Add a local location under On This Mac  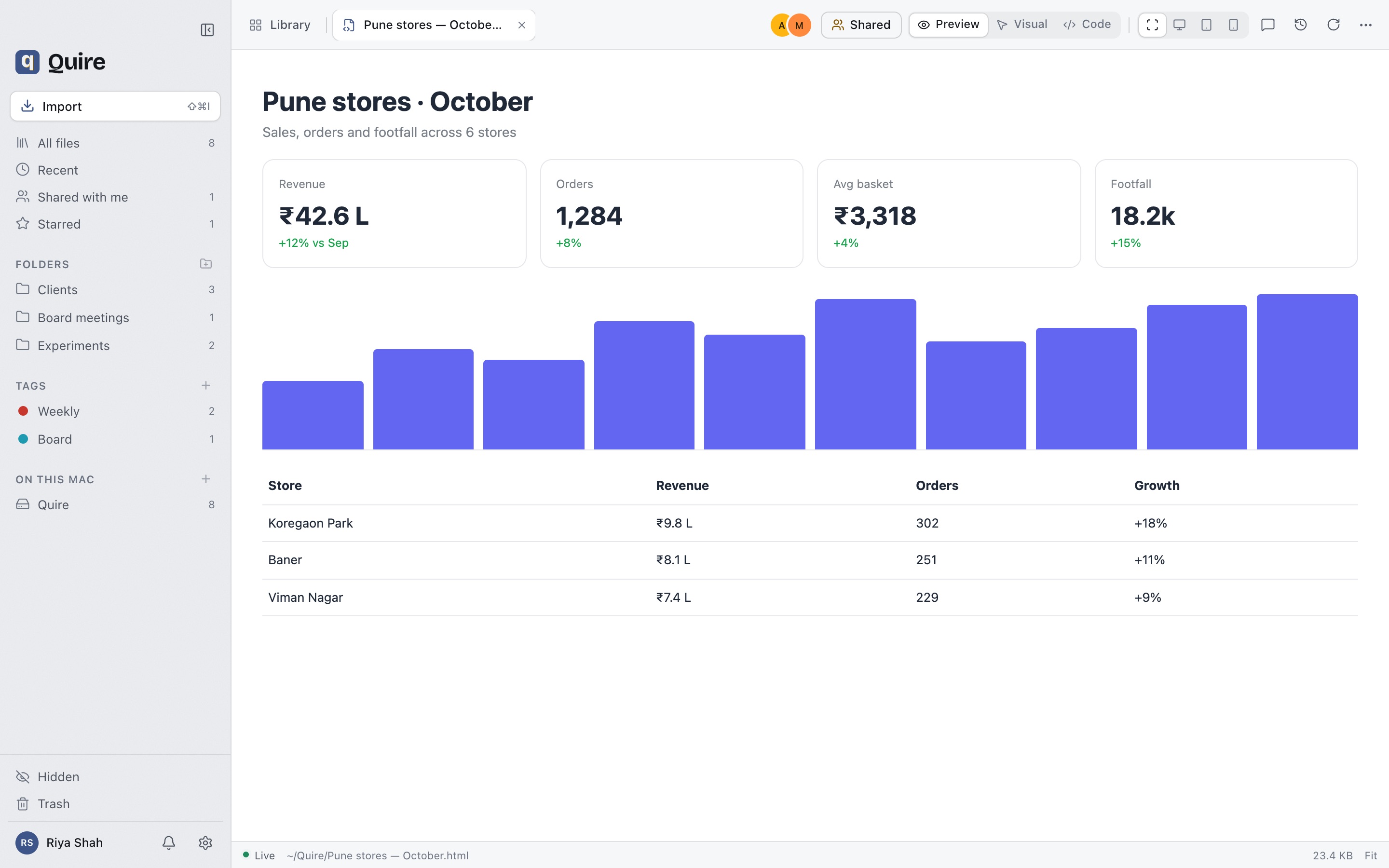click(x=205, y=479)
